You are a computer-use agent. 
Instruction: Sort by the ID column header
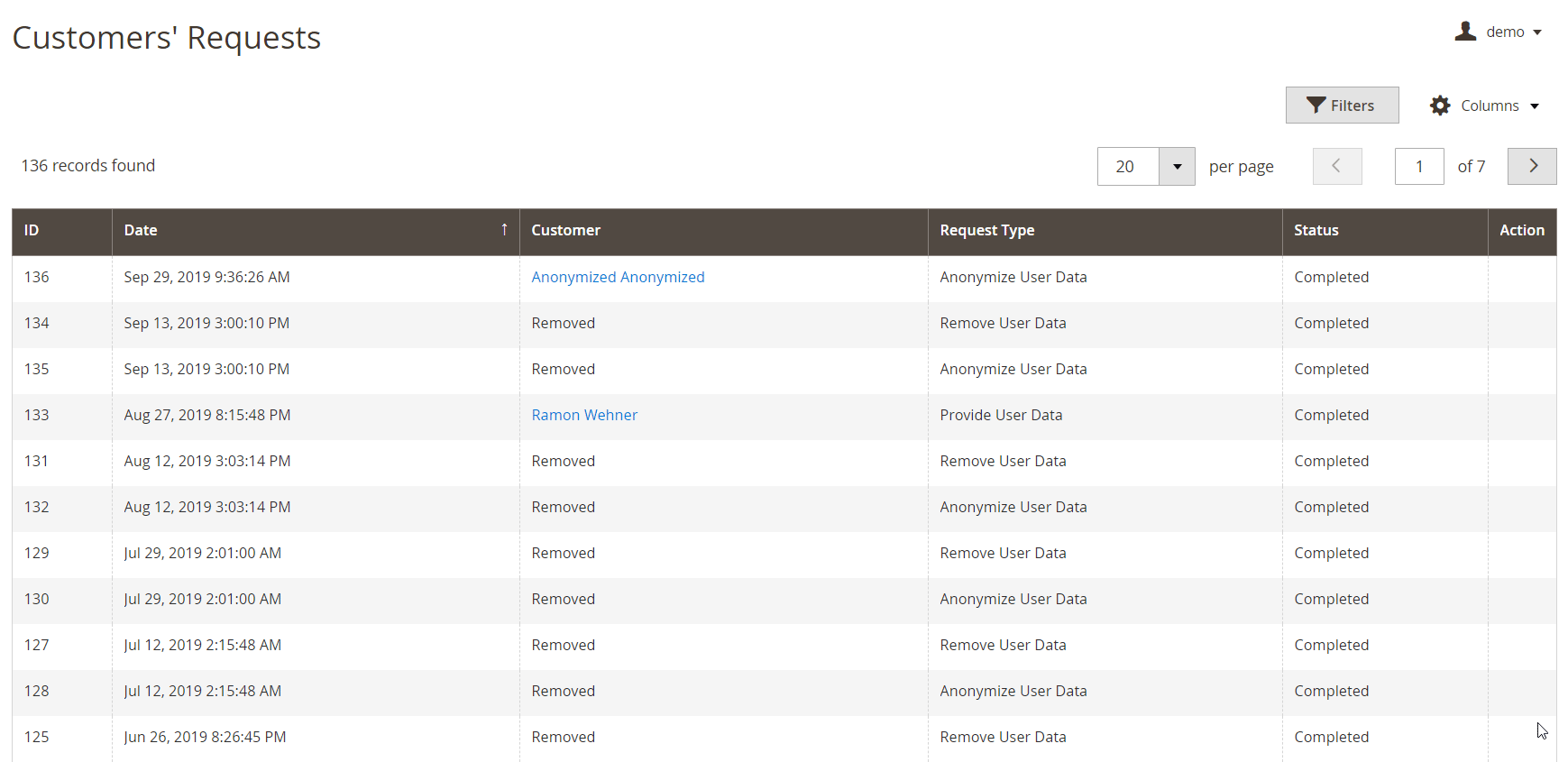(32, 231)
